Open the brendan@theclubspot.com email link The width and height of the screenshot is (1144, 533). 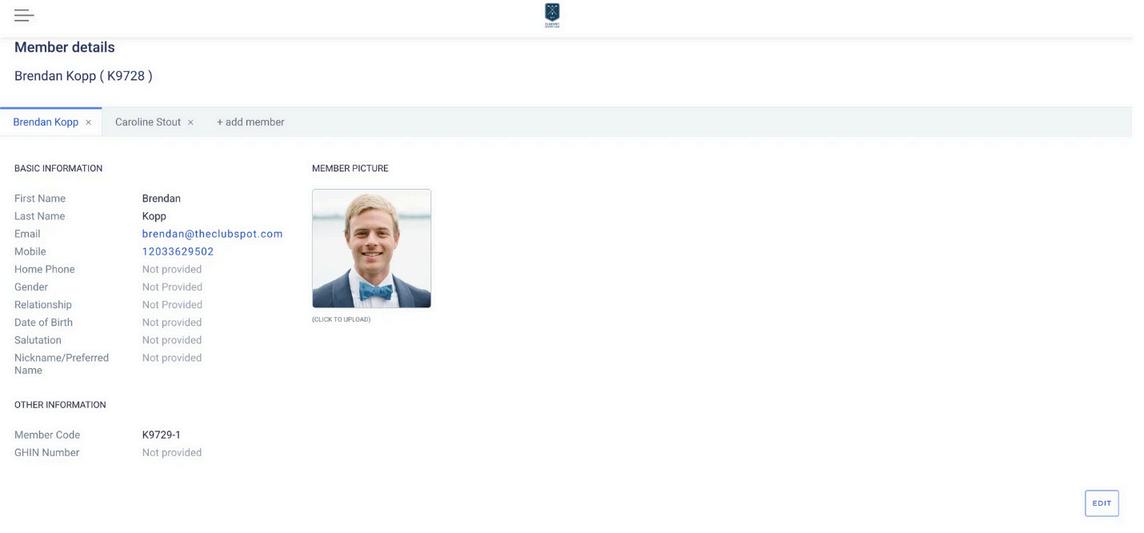(x=212, y=234)
